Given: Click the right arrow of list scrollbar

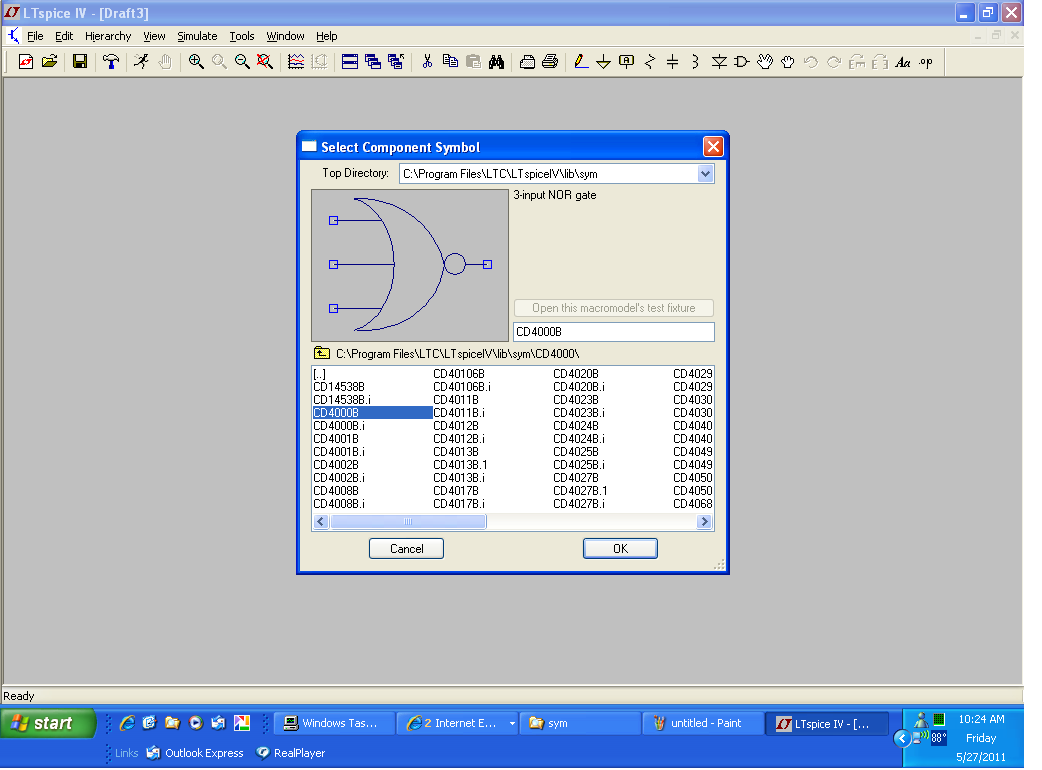Looking at the screenshot, I should [x=704, y=522].
